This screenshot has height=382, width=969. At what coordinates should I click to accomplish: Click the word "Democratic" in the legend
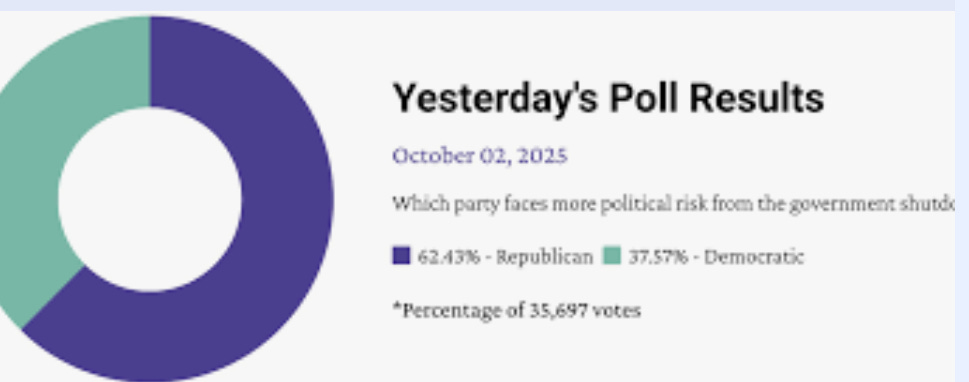point(754,256)
